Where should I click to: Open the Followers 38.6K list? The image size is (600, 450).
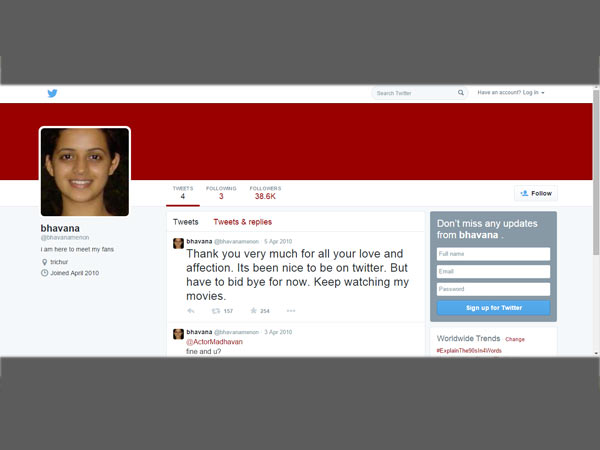(265, 192)
